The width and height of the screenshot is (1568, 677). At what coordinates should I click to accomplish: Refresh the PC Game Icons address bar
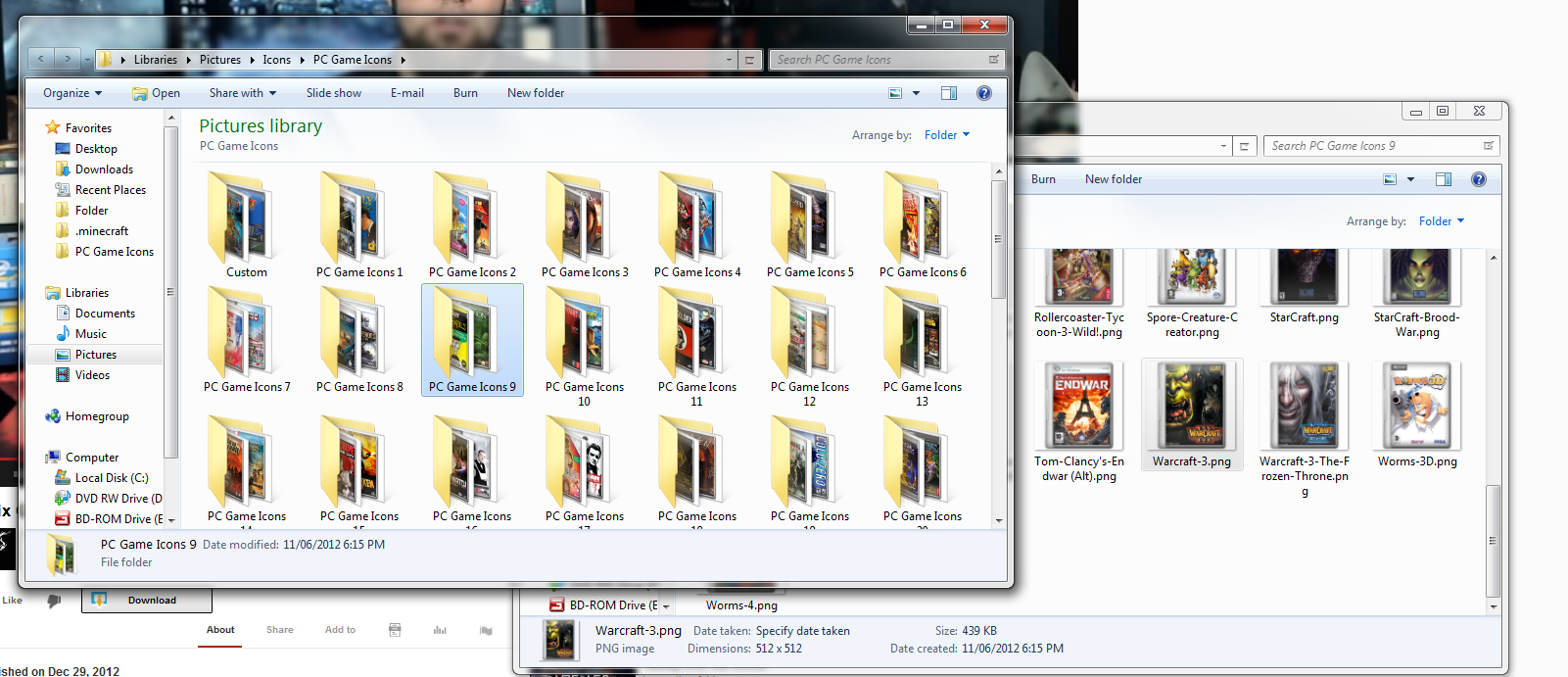point(749,60)
